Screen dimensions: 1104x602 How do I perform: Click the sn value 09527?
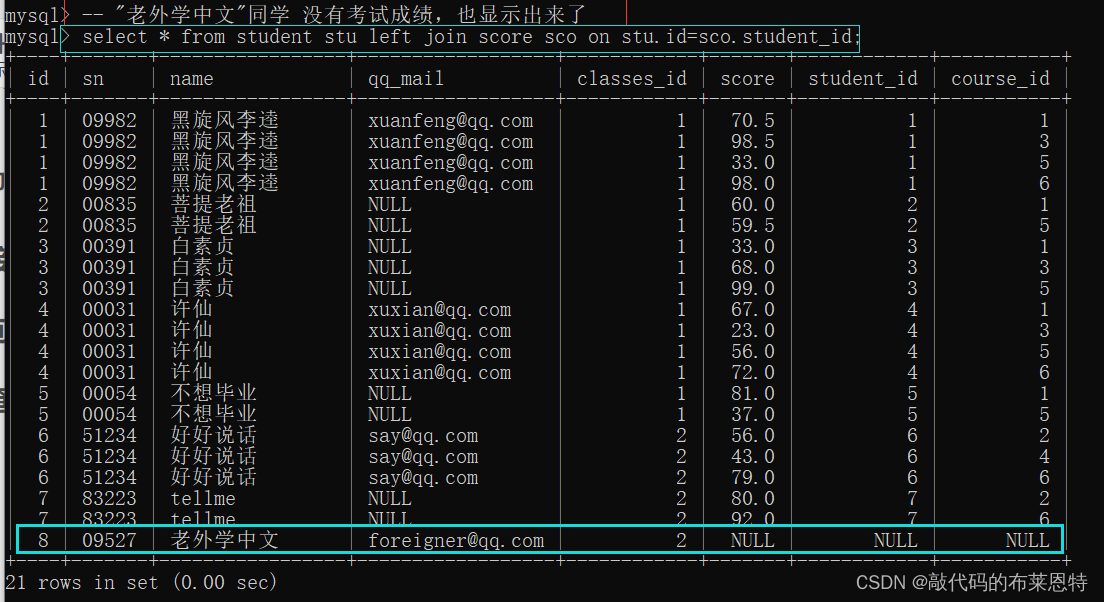pyautogui.click(x=109, y=541)
